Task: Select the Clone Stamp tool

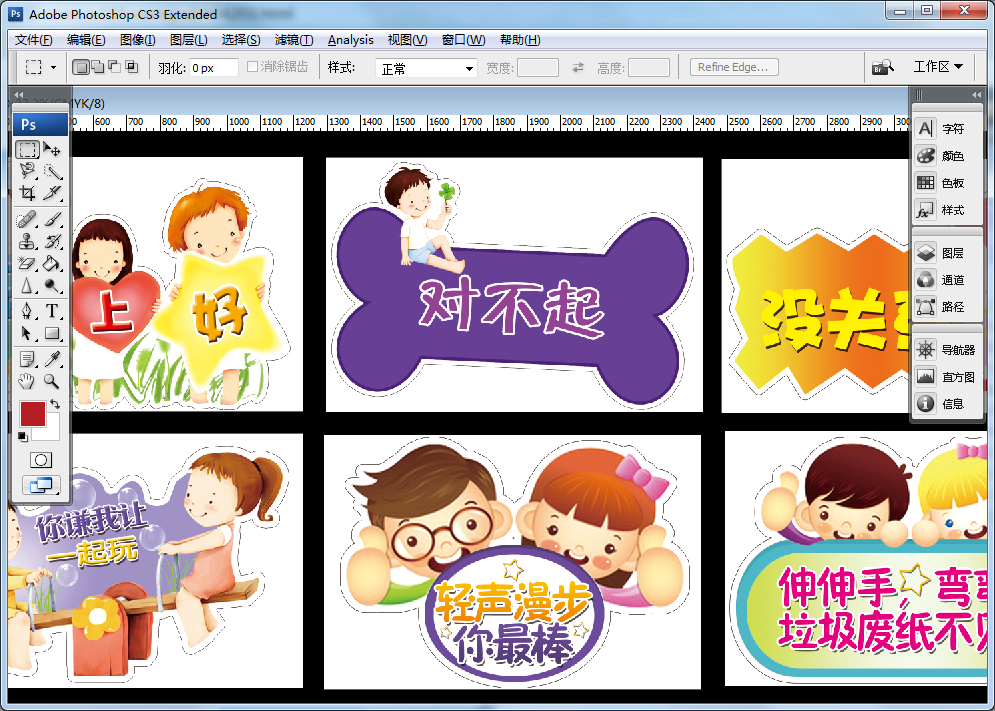Action: (27, 241)
